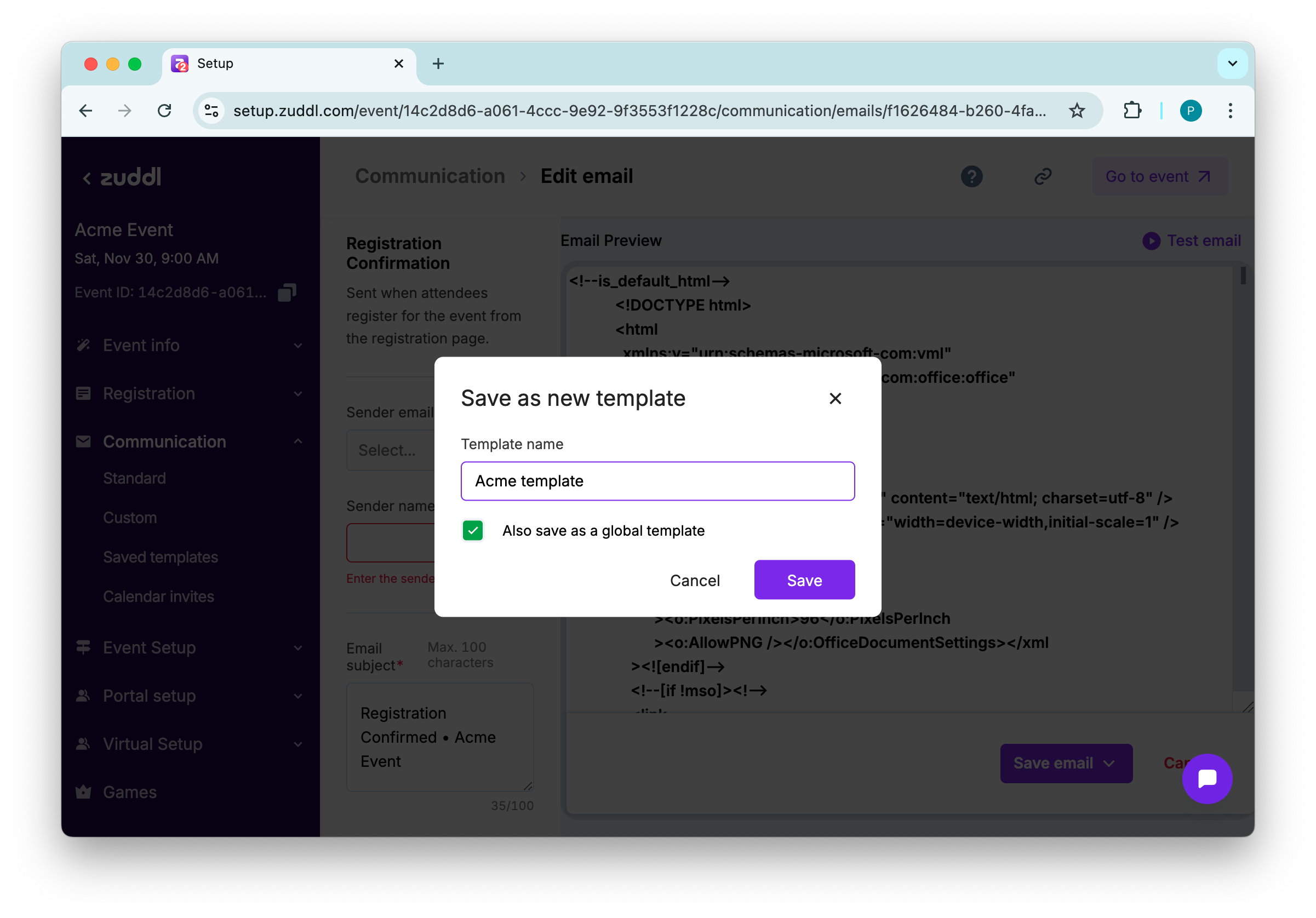Click Cancel in the template dialog
Image resolution: width=1316 pixels, height=918 pixels.
pos(694,580)
